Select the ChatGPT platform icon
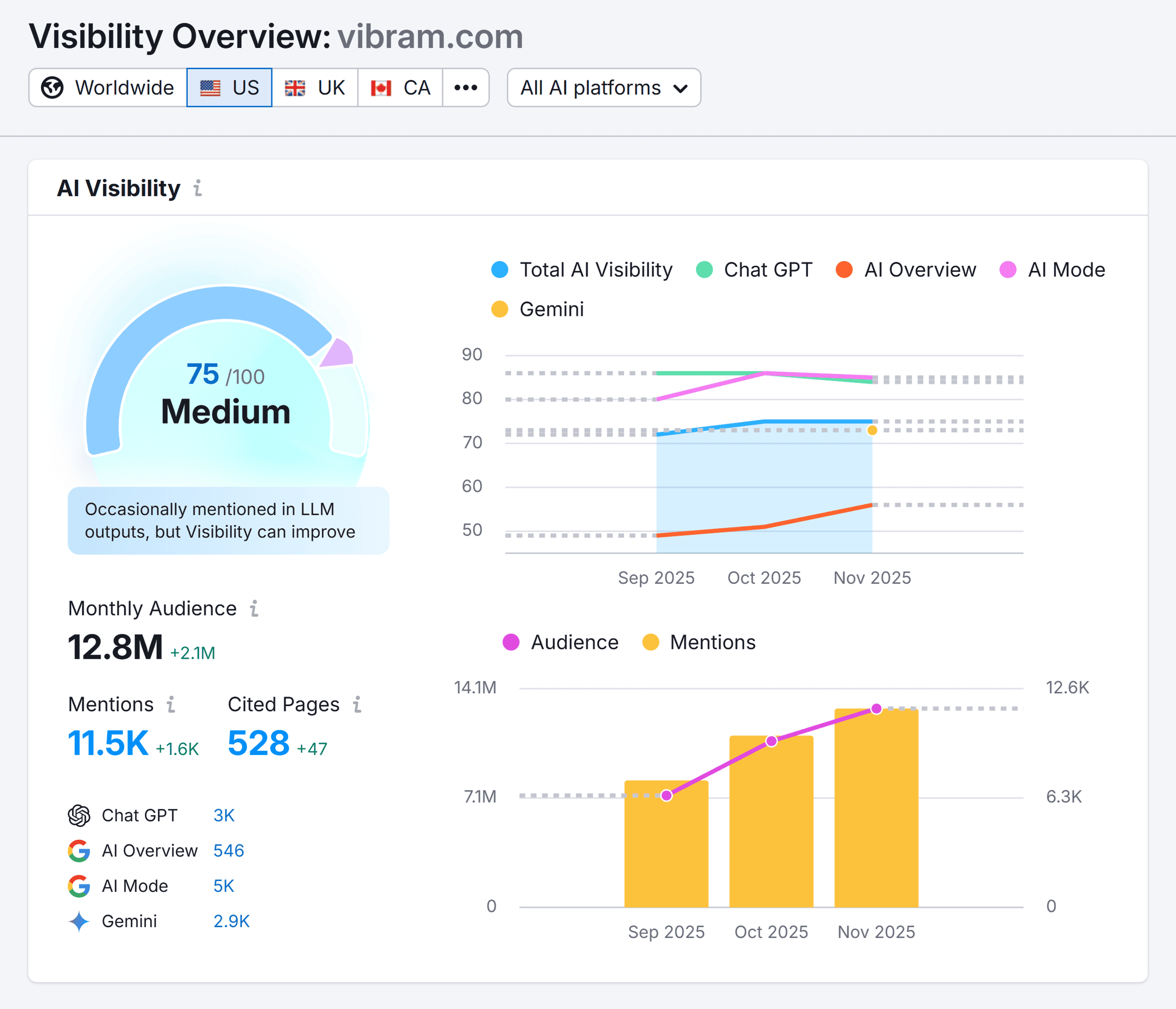Viewport: 1176px width, 1009px height. [79, 815]
